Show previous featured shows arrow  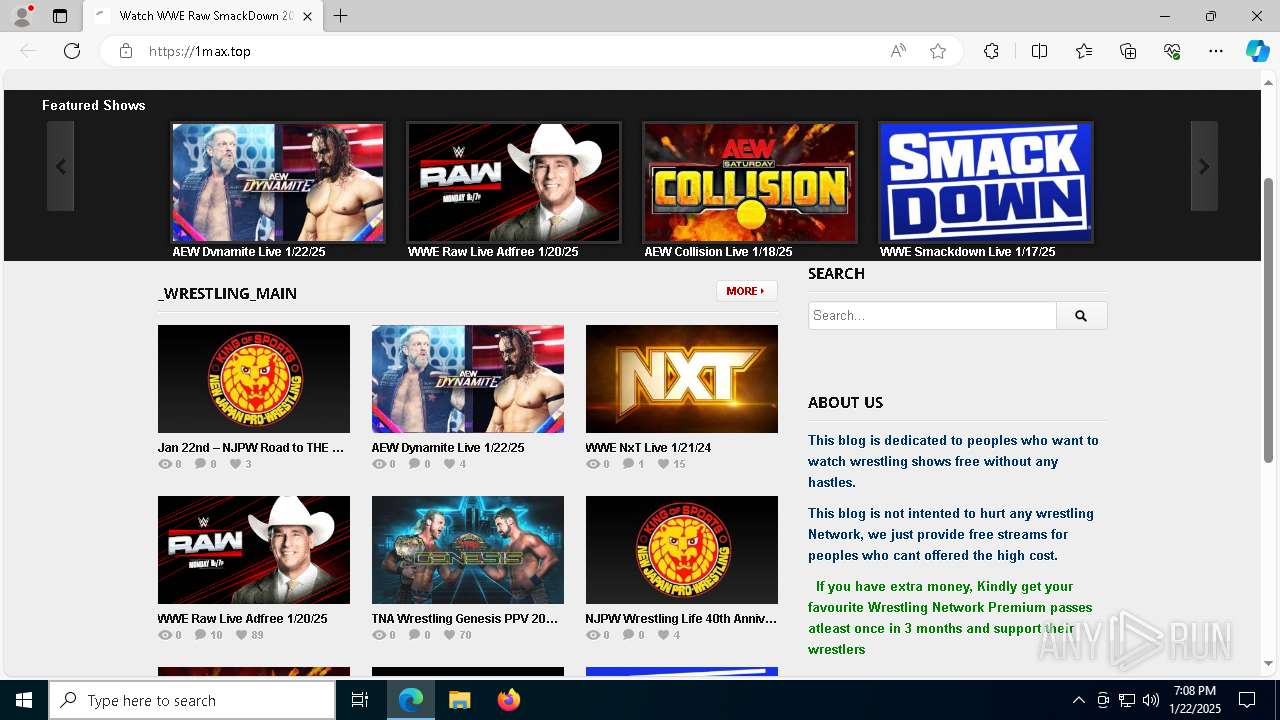(x=61, y=166)
